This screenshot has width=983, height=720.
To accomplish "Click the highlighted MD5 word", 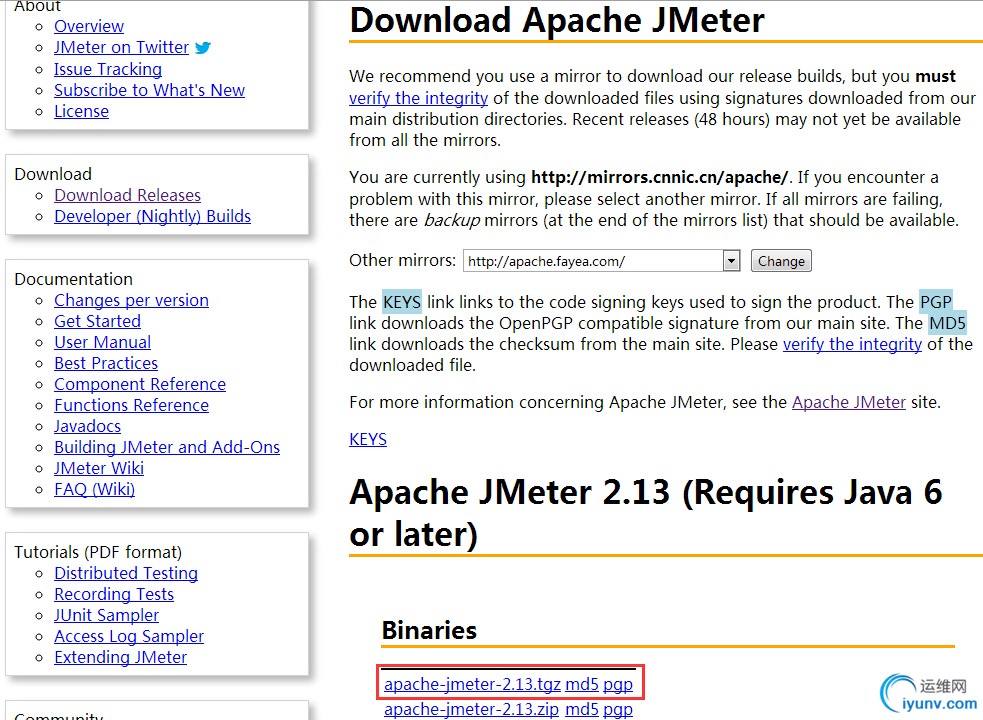I will [x=947, y=324].
